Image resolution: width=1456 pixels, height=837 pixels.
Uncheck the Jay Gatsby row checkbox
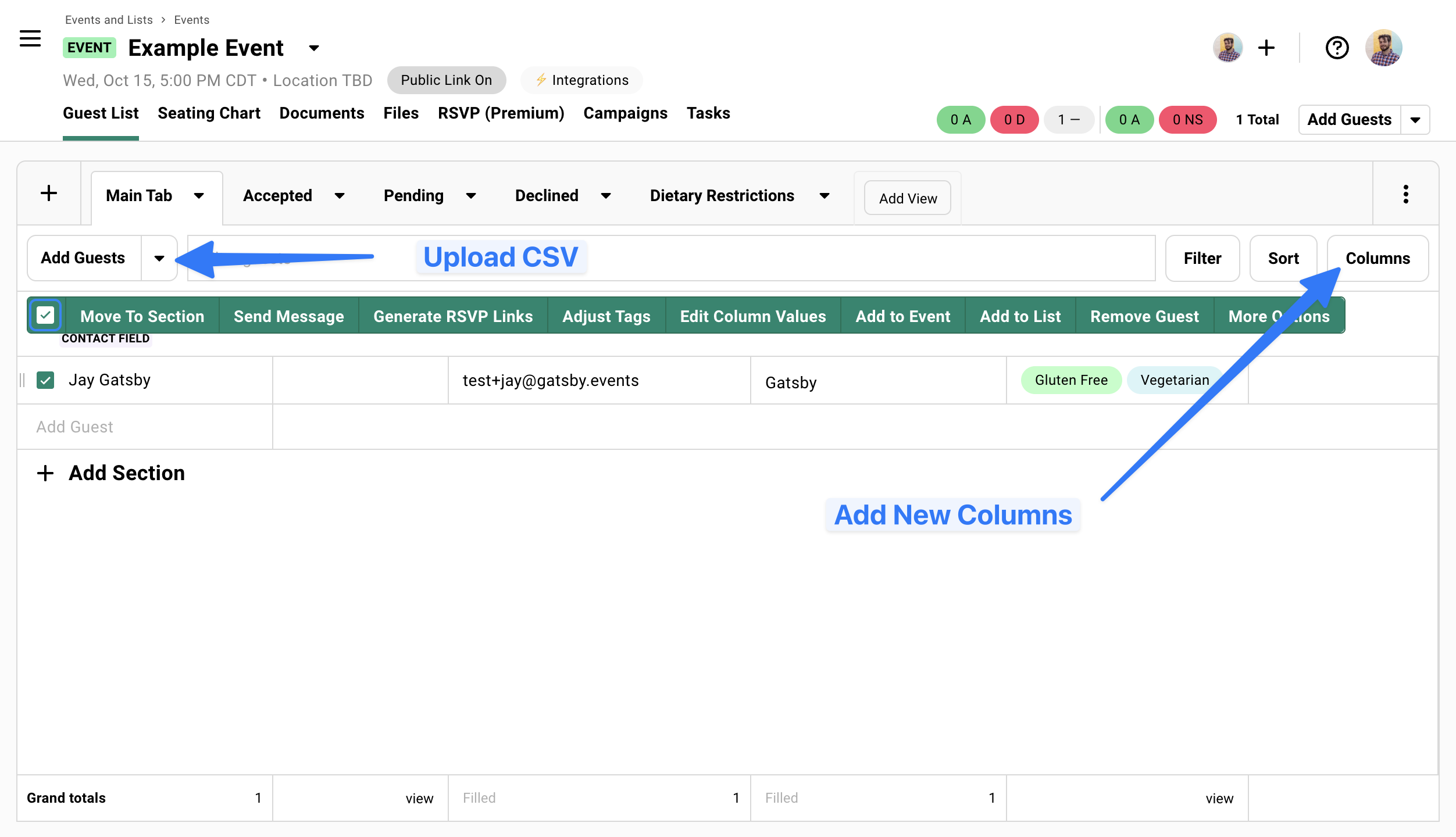45,380
